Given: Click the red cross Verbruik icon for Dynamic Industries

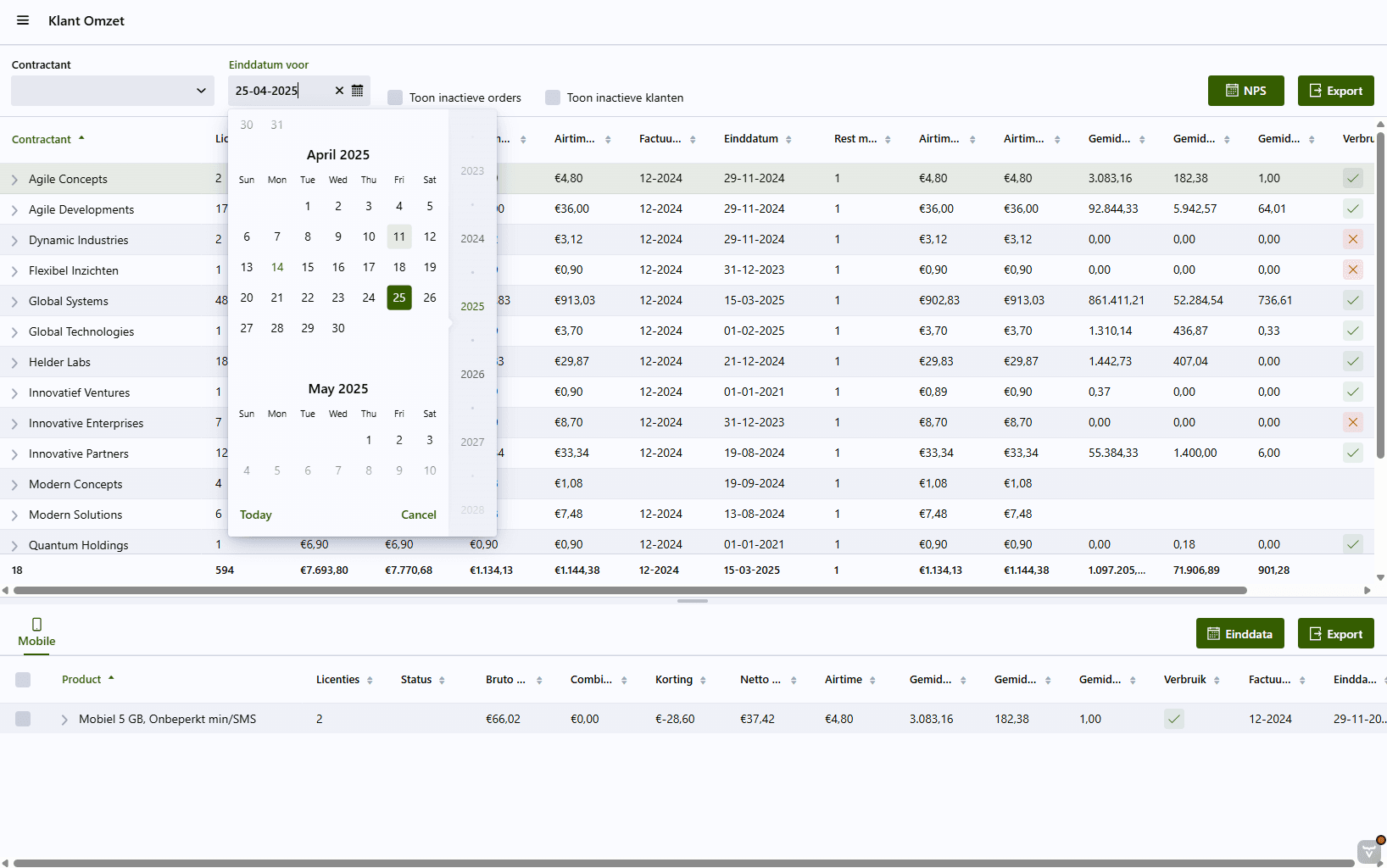Looking at the screenshot, I should click(x=1352, y=239).
